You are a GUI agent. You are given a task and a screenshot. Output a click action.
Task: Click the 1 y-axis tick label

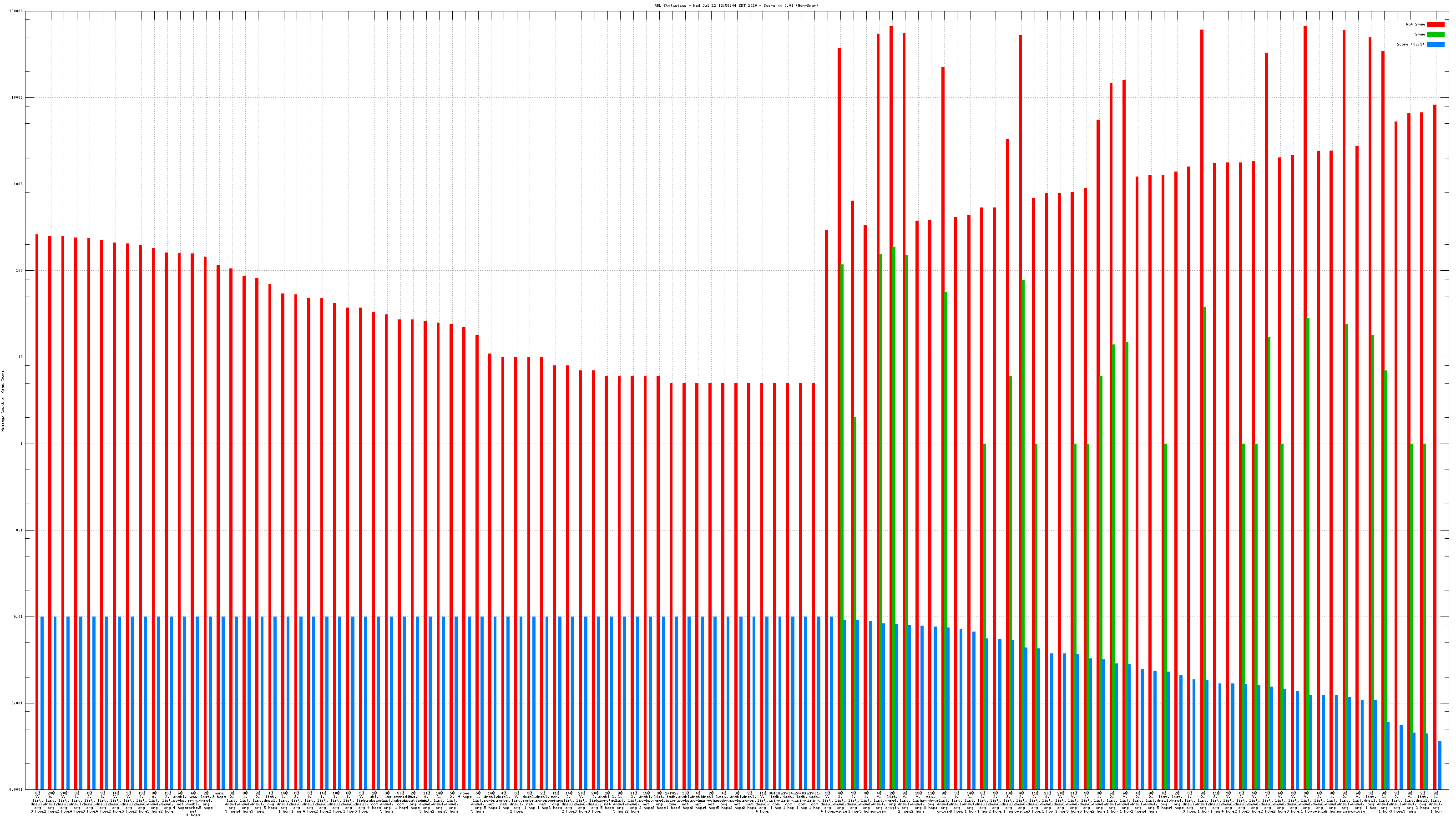click(x=22, y=444)
